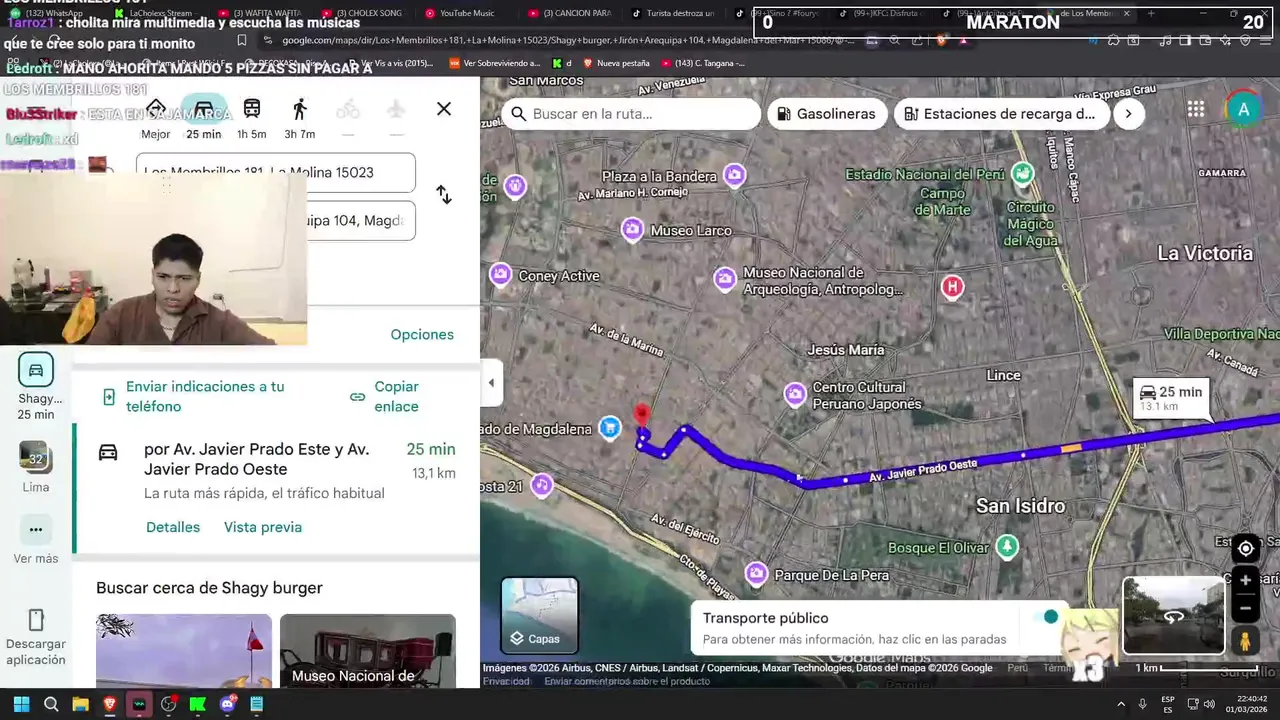Click the Buscar en la ruta search box
The height and width of the screenshot is (720, 1280).
point(632,114)
